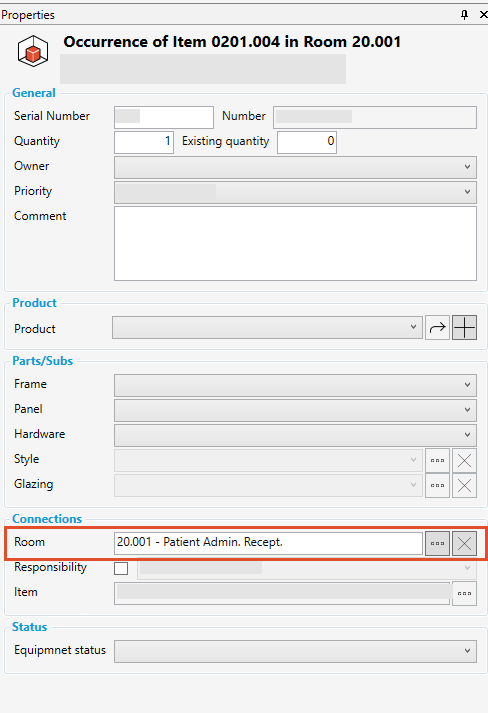This screenshot has height=713, width=488.
Task: Pin the Properties panel
Action: click(464, 15)
